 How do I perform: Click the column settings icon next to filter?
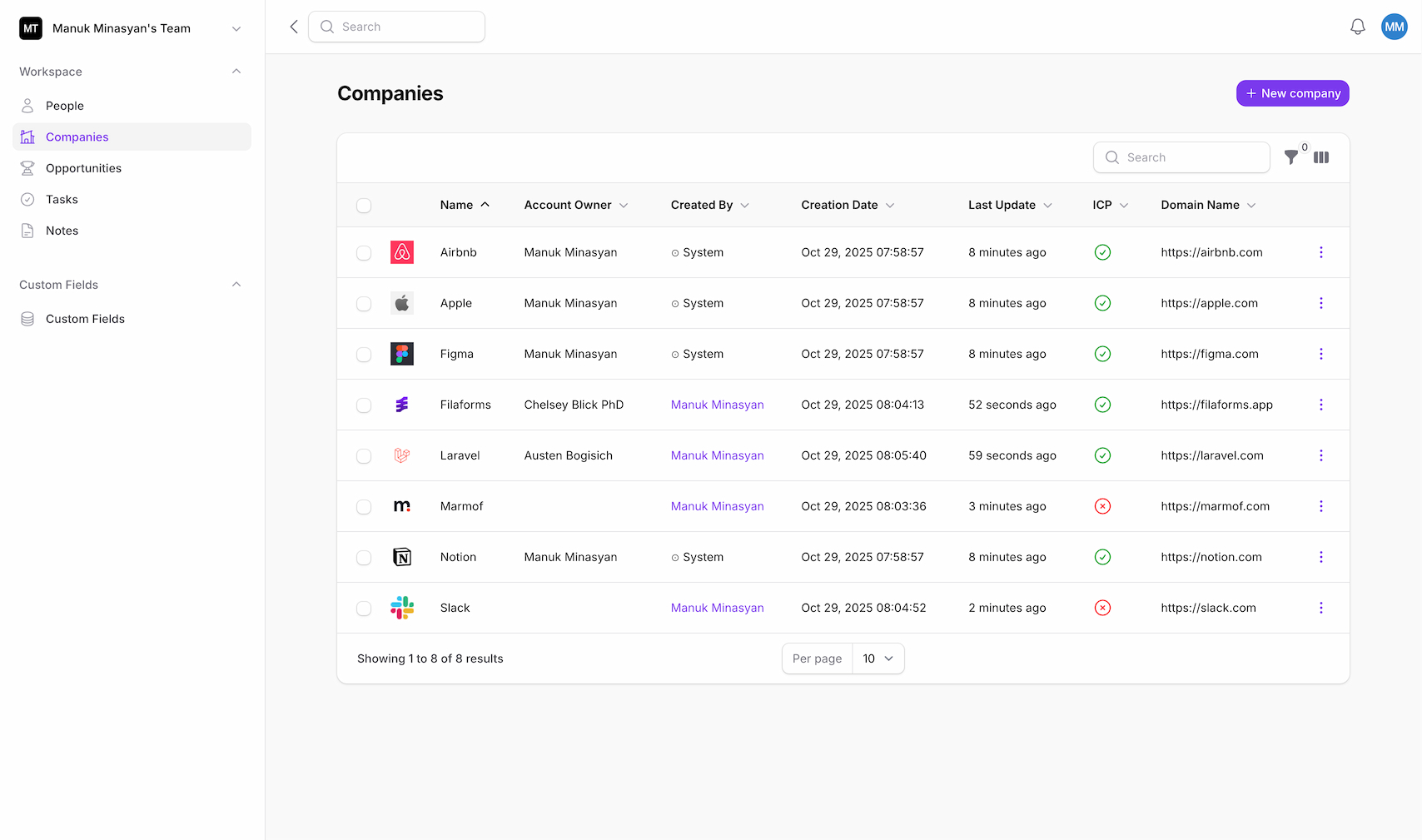(x=1322, y=157)
